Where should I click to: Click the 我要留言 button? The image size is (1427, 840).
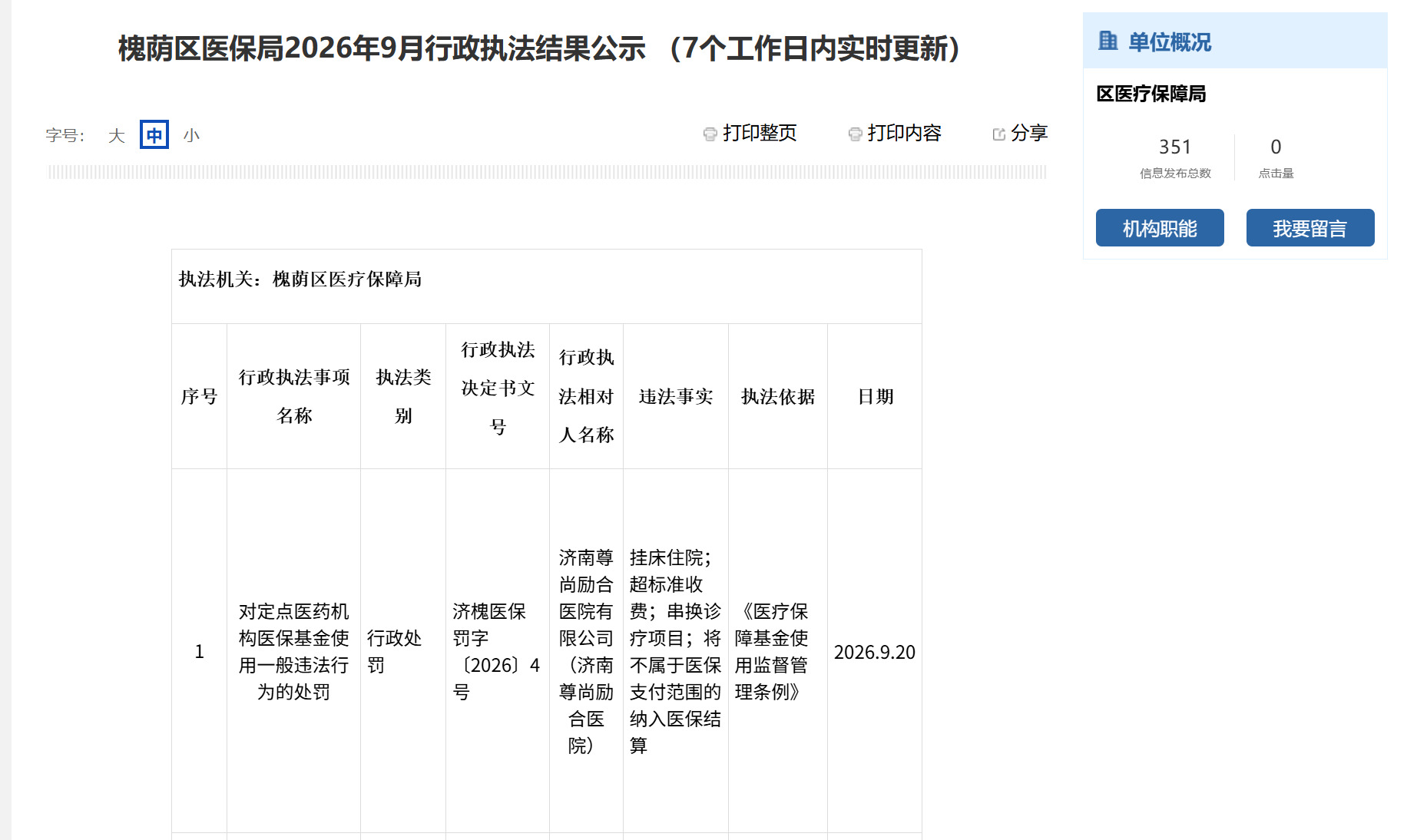pos(1310,228)
